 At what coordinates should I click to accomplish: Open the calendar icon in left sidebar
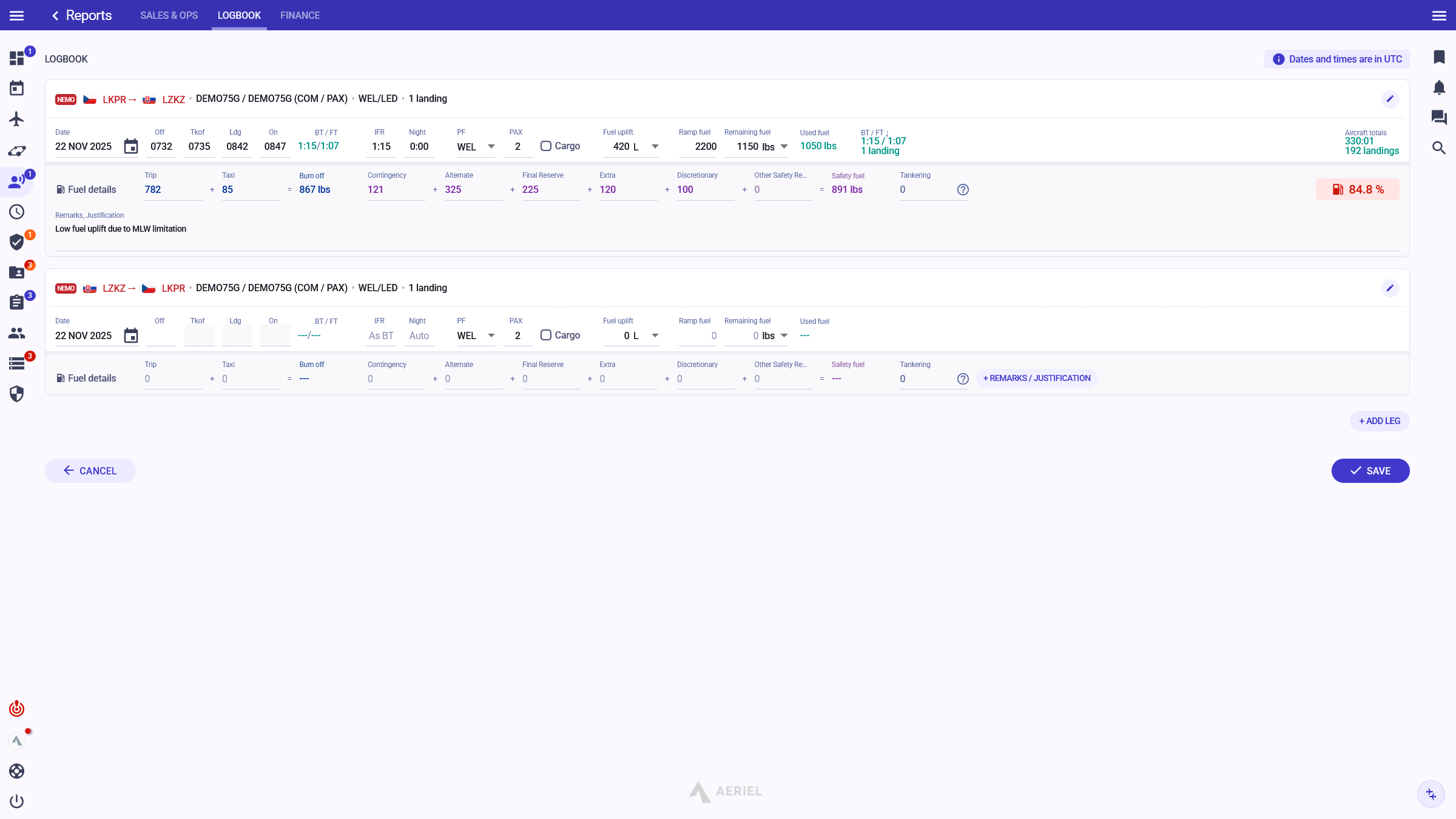(x=16, y=89)
